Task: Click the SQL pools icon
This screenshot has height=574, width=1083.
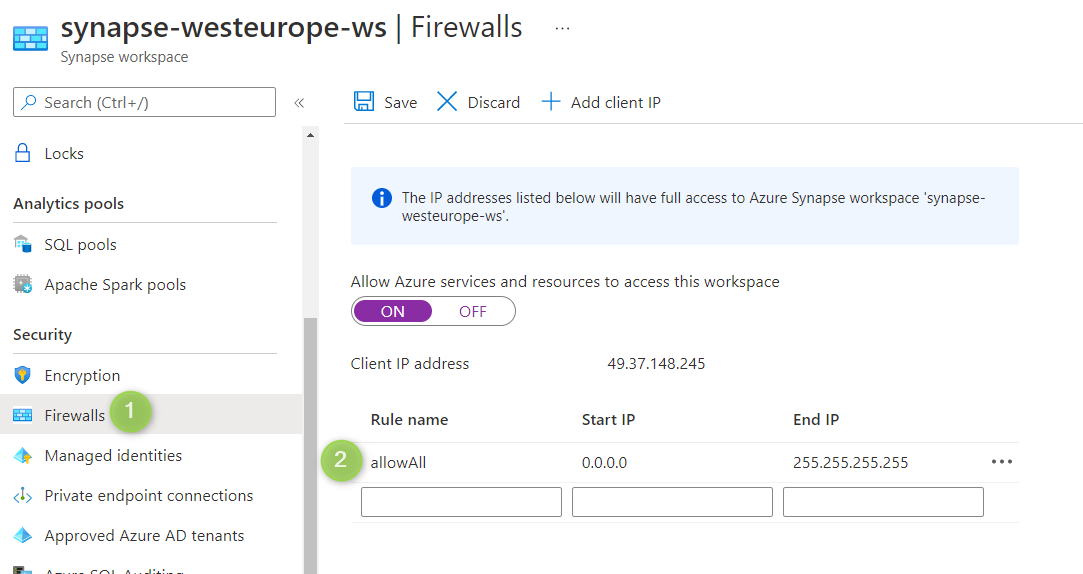Action: [22, 245]
